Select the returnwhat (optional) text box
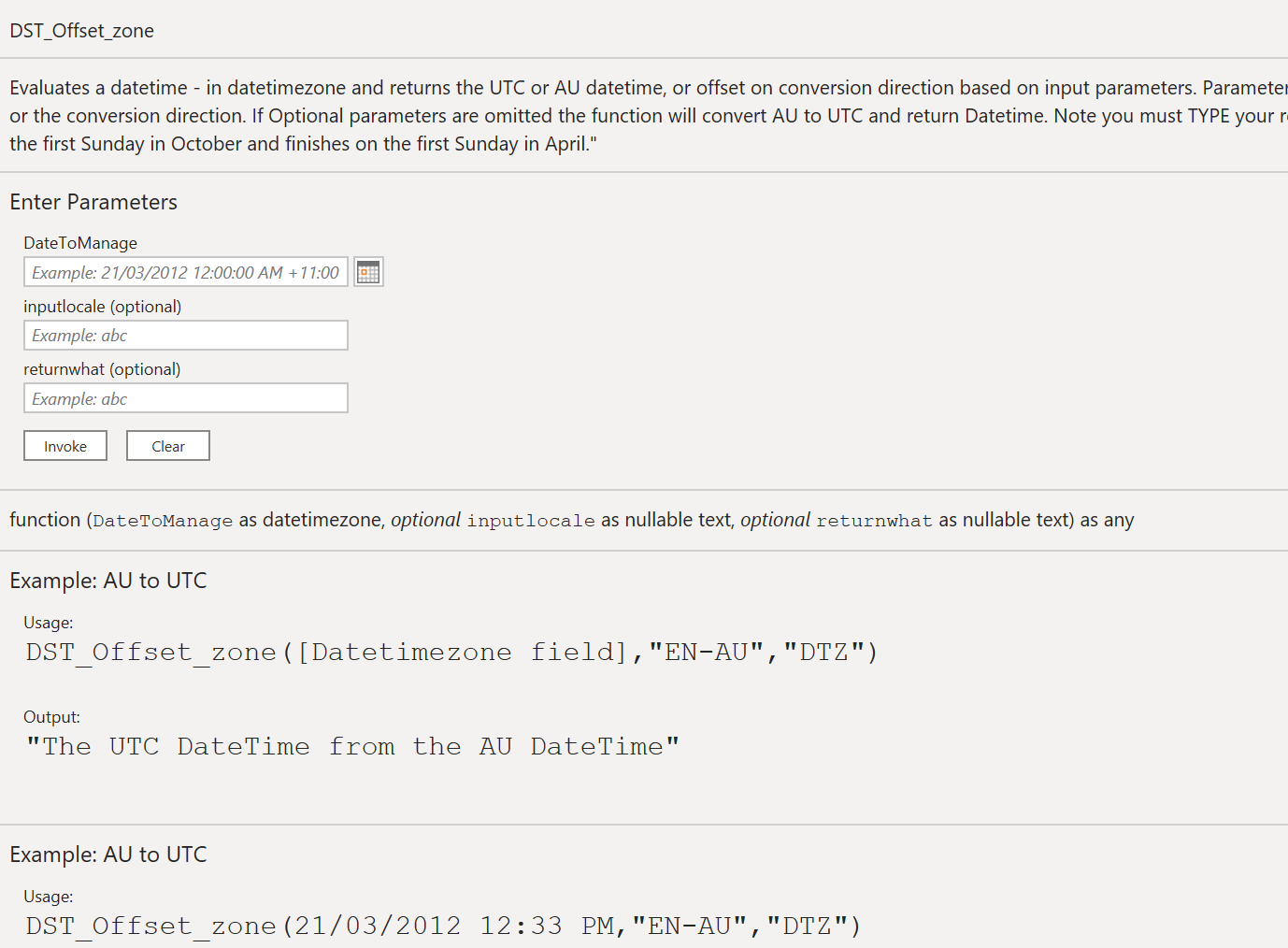Viewport: 1288px width, 948px height. click(x=186, y=398)
